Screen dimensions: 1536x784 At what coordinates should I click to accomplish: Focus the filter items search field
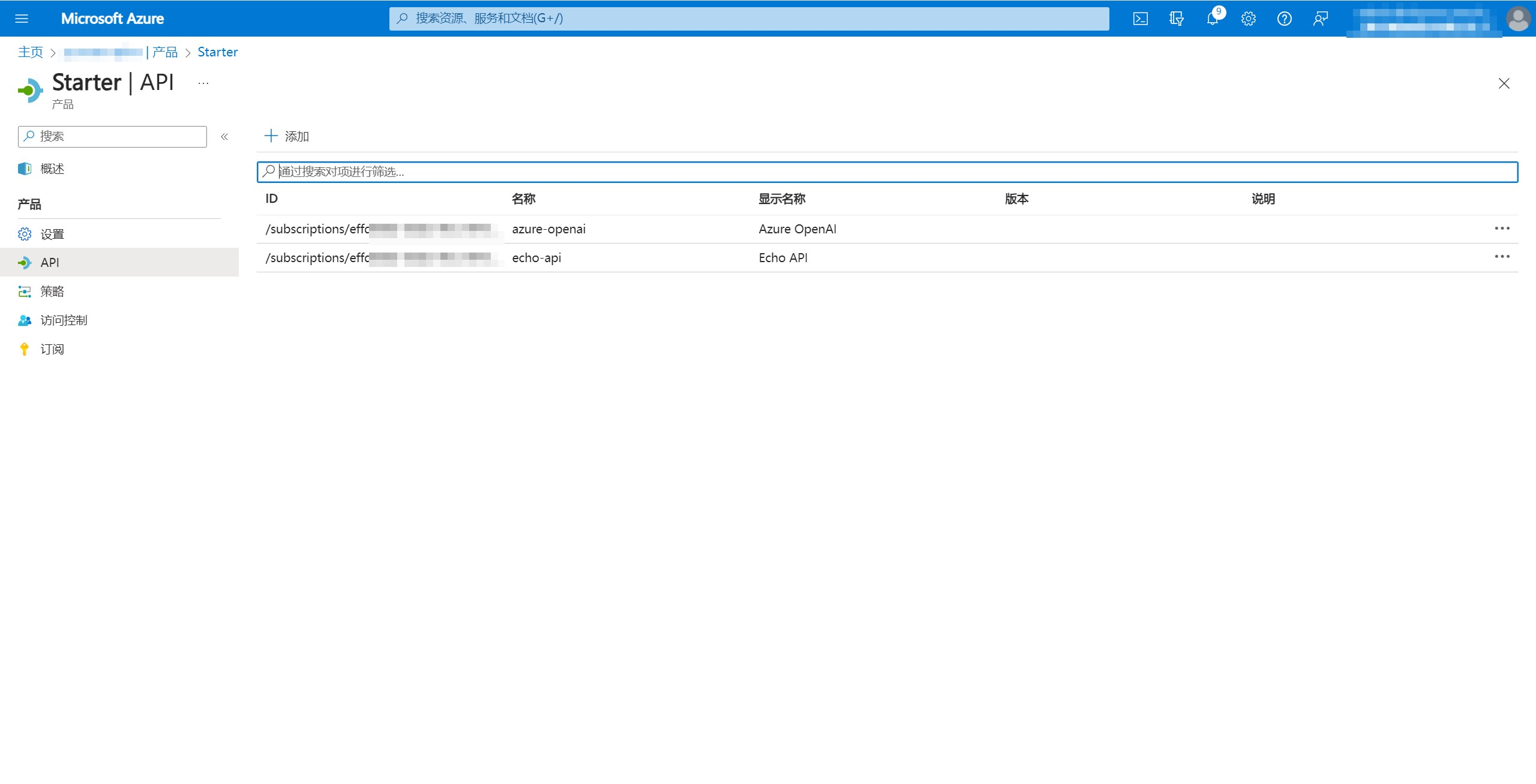(x=887, y=172)
